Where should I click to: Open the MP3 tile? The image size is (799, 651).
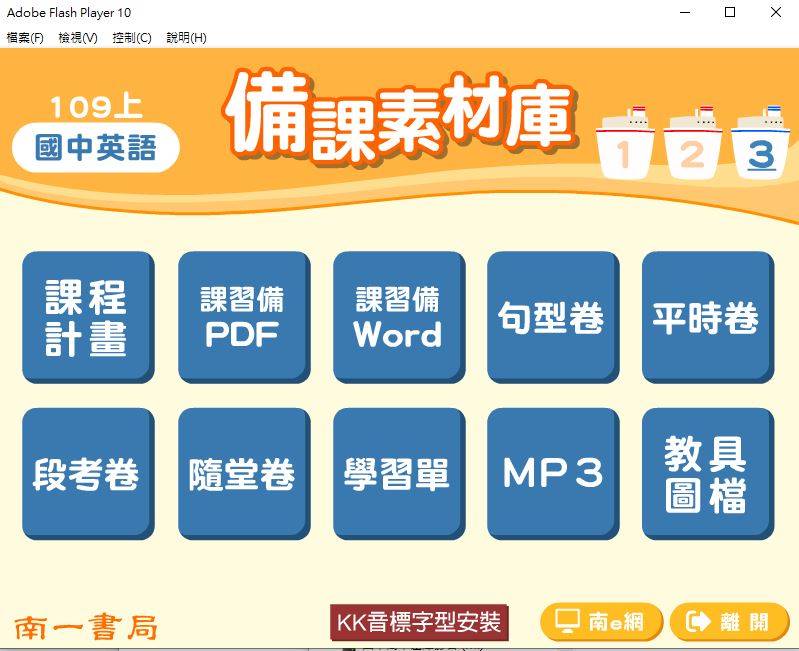[x=553, y=474]
